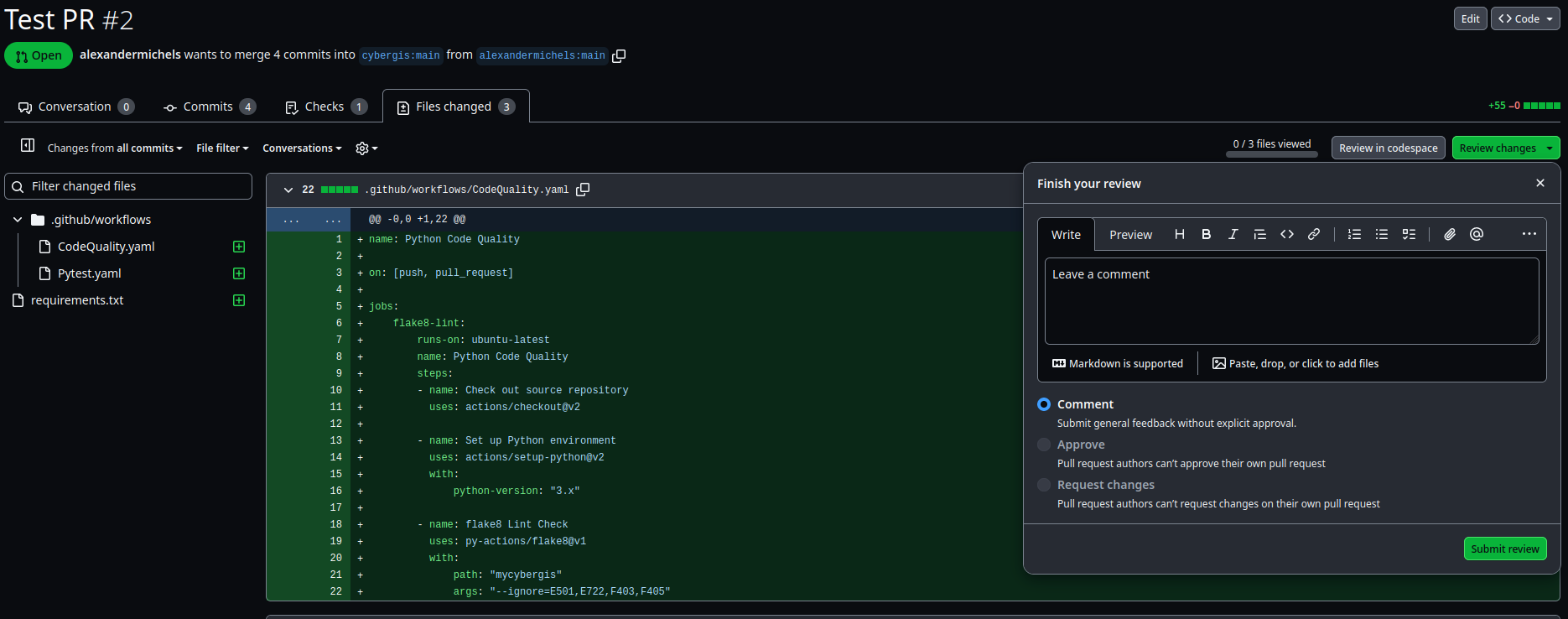Insert heading in review comment
This screenshot has height=619, width=1568.
pyautogui.click(x=1180, y=234)
